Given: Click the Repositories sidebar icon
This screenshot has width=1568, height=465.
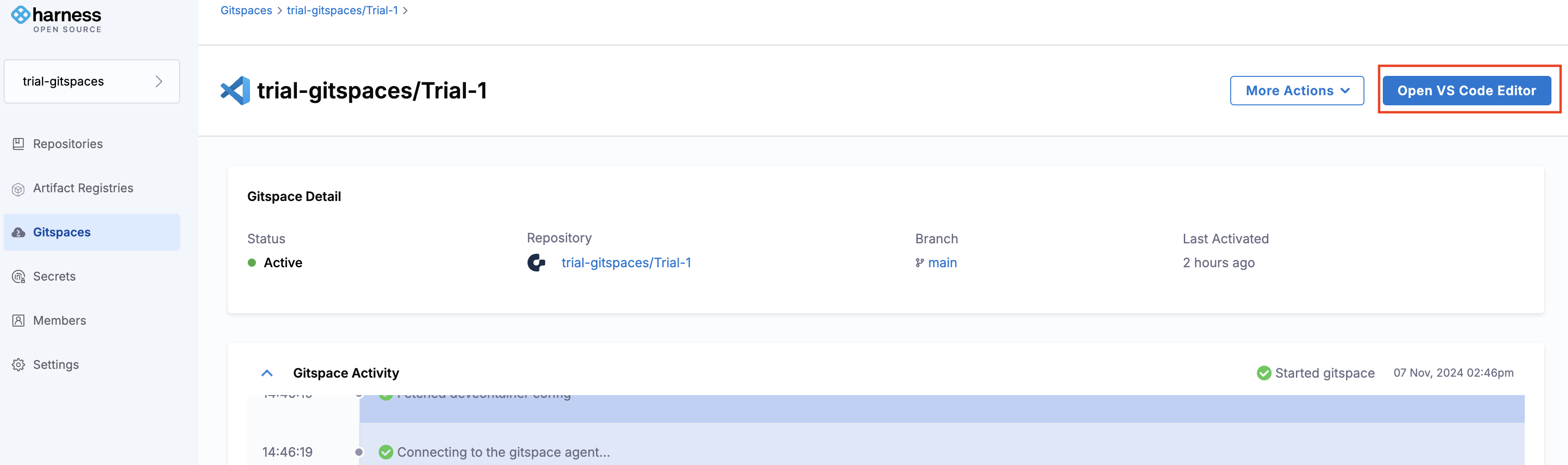Looking at the screenshot, I should pos(18,144).
